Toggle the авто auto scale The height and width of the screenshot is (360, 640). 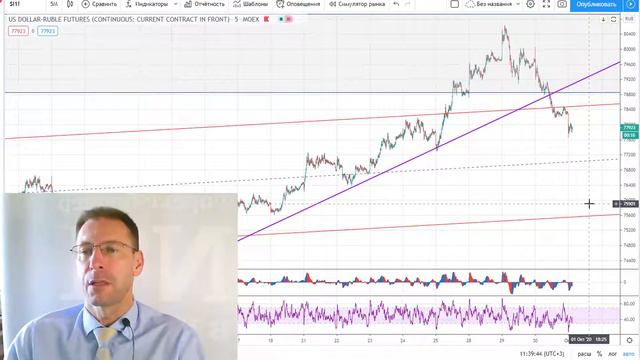coord(629,354)
